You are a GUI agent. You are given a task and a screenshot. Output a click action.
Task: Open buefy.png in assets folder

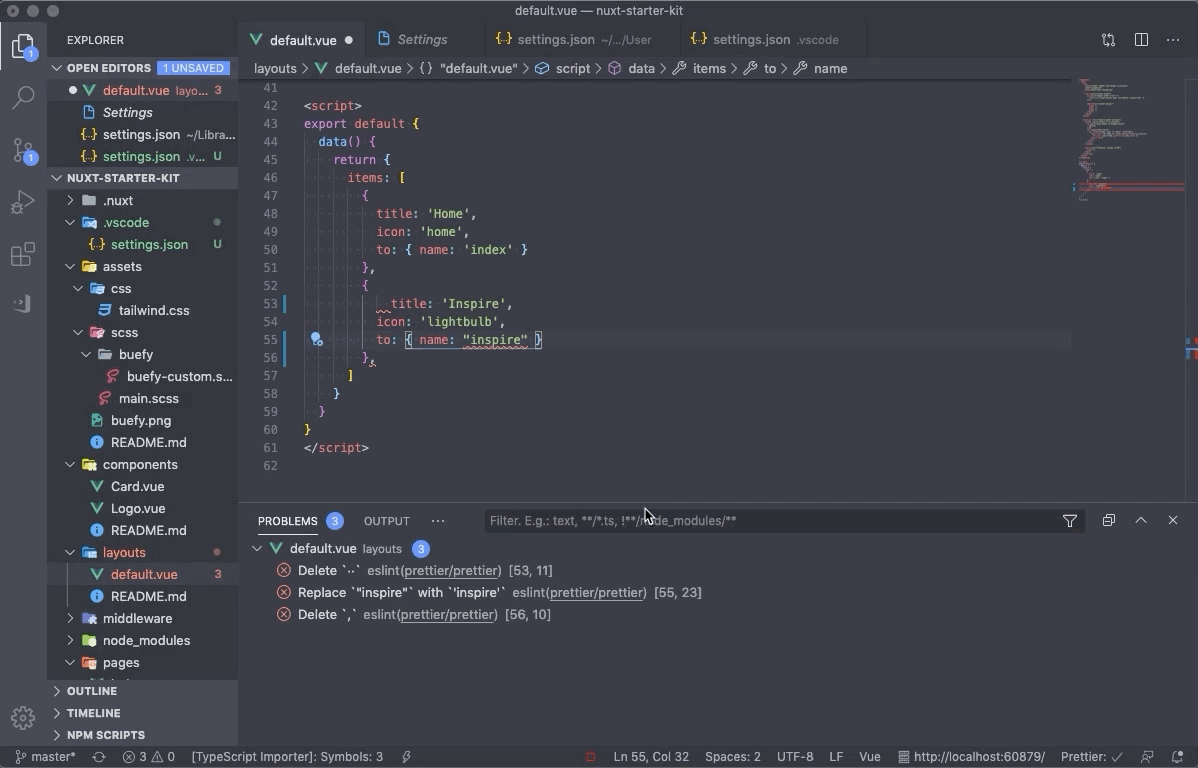(141, 420)
